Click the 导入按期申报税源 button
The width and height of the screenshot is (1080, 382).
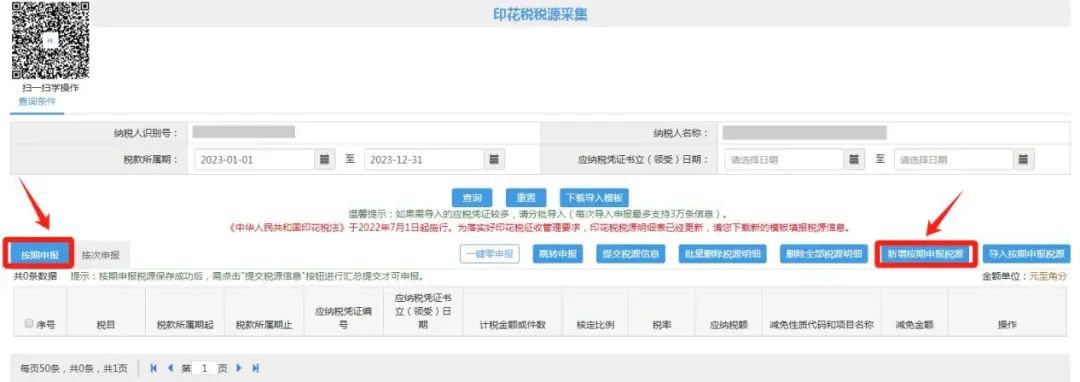(x=1026, y=254)
